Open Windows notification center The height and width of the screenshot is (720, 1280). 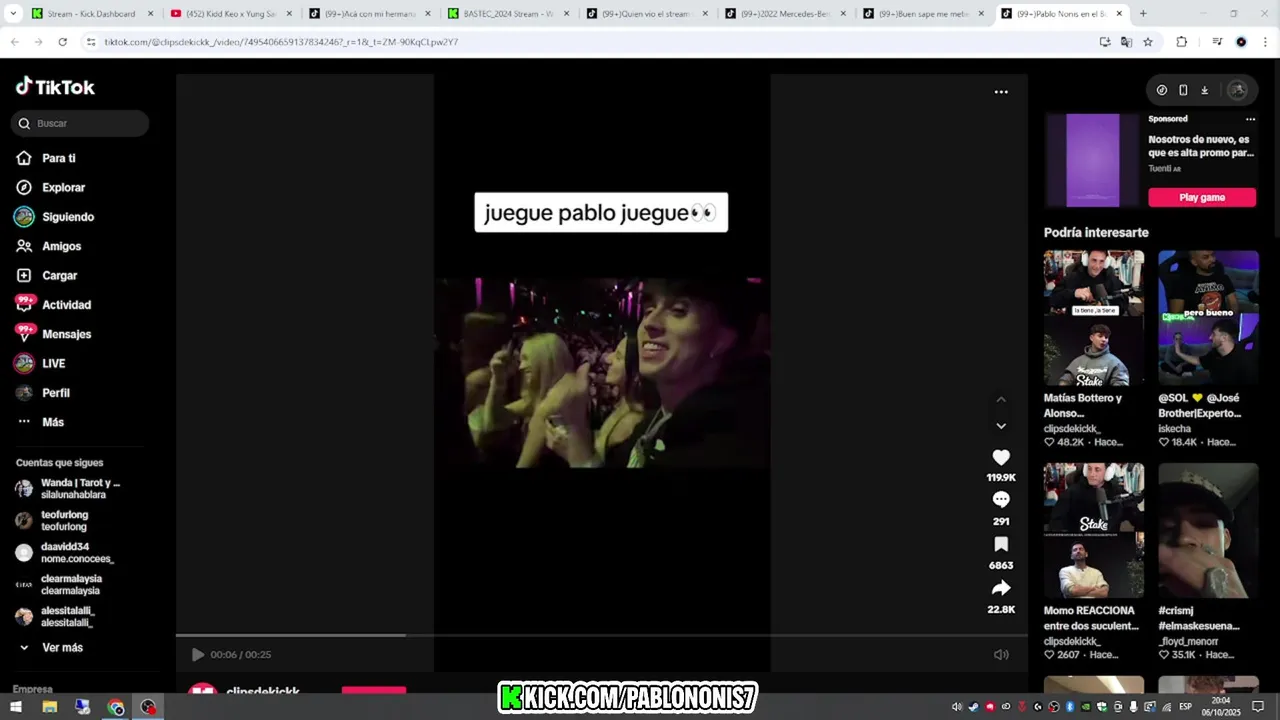point(1258,707)
